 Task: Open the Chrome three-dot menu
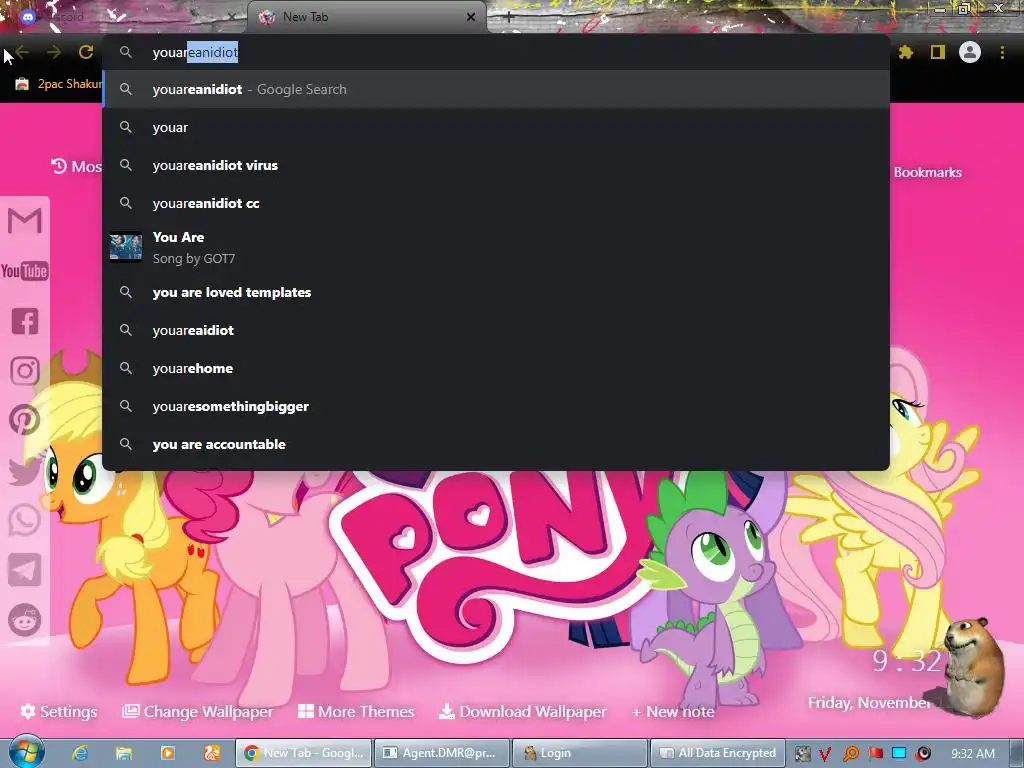point(1002,52)
